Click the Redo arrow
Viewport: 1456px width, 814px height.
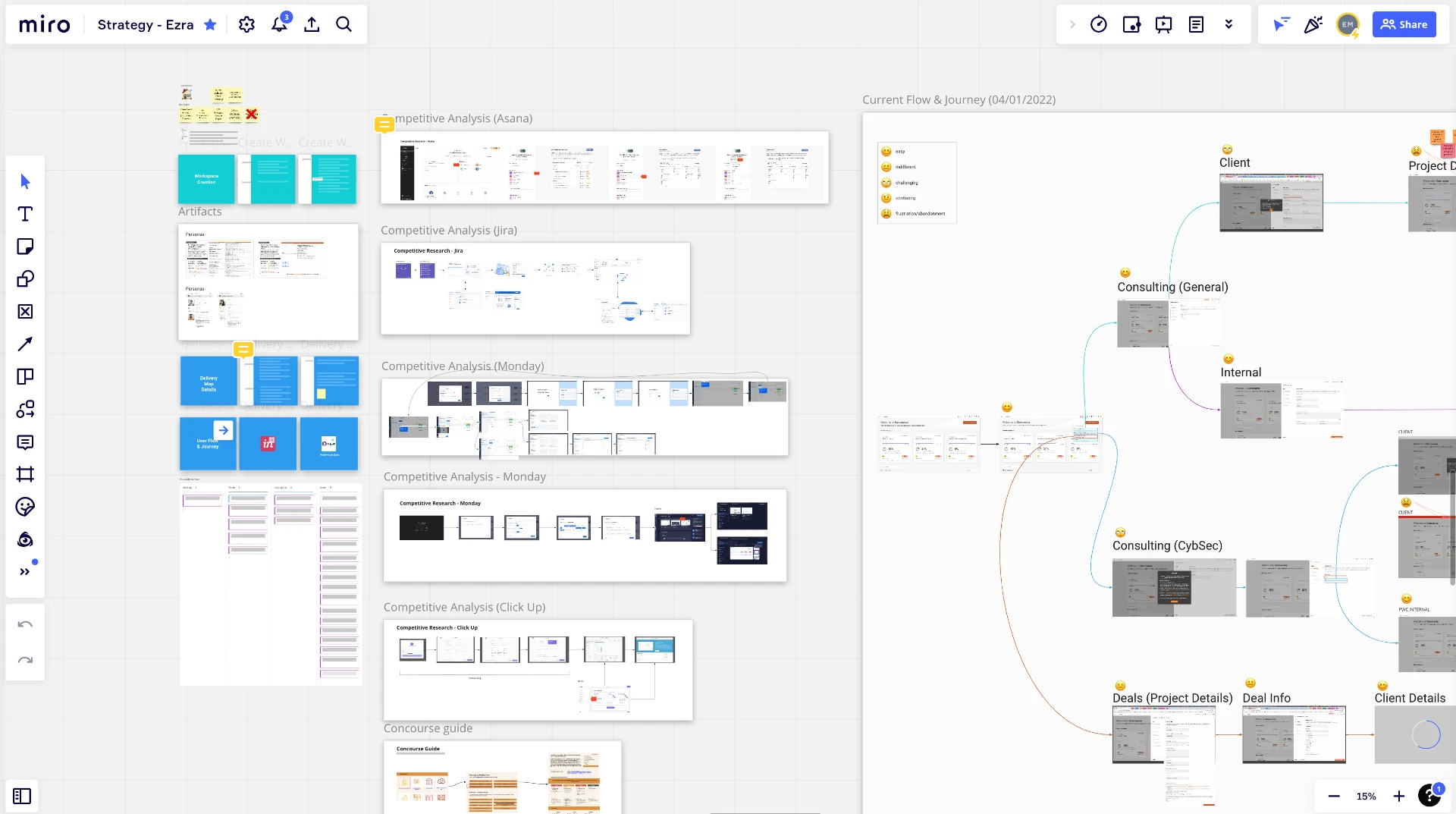pyautogui.click(x=25, y=660)
